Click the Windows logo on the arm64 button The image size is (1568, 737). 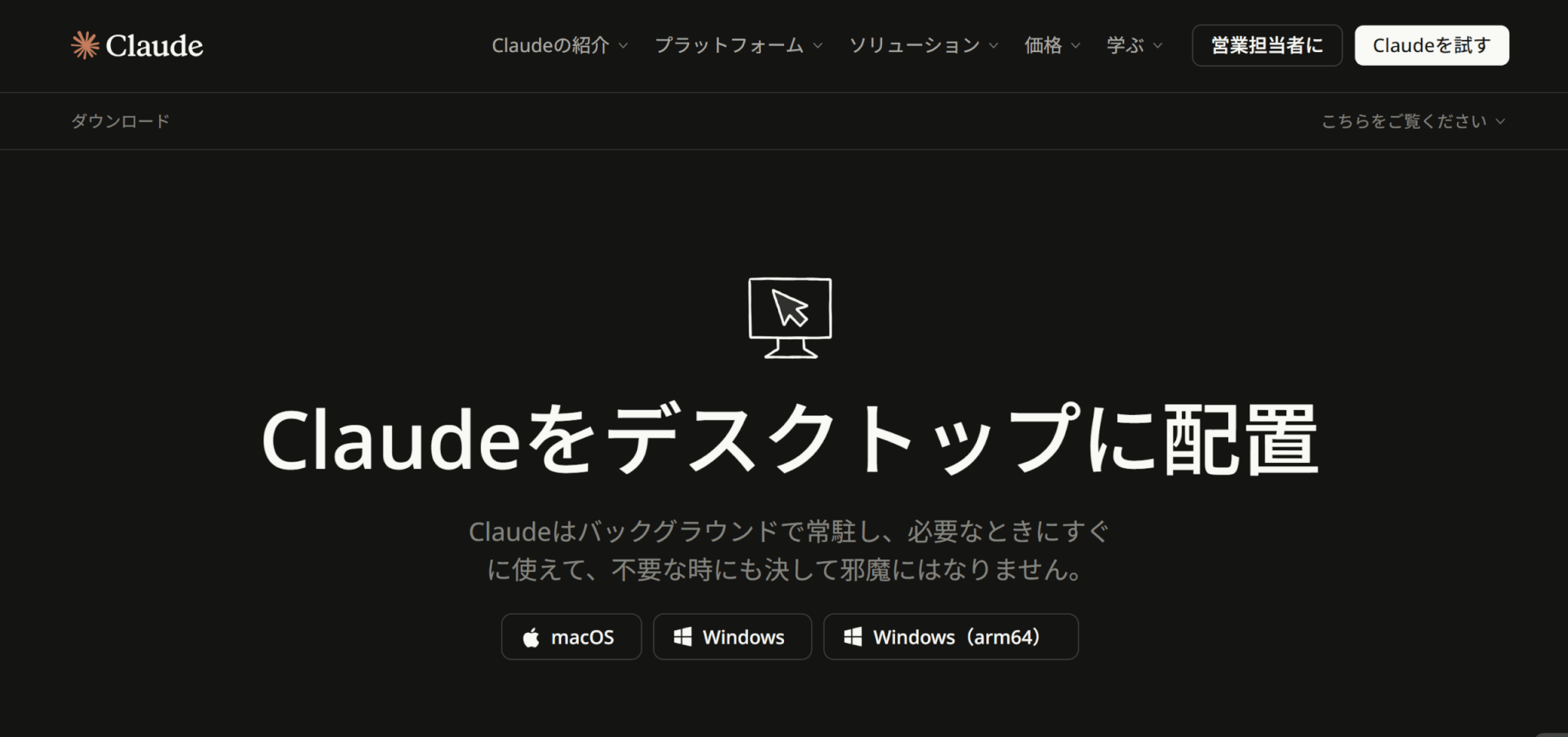click(852, 637)
